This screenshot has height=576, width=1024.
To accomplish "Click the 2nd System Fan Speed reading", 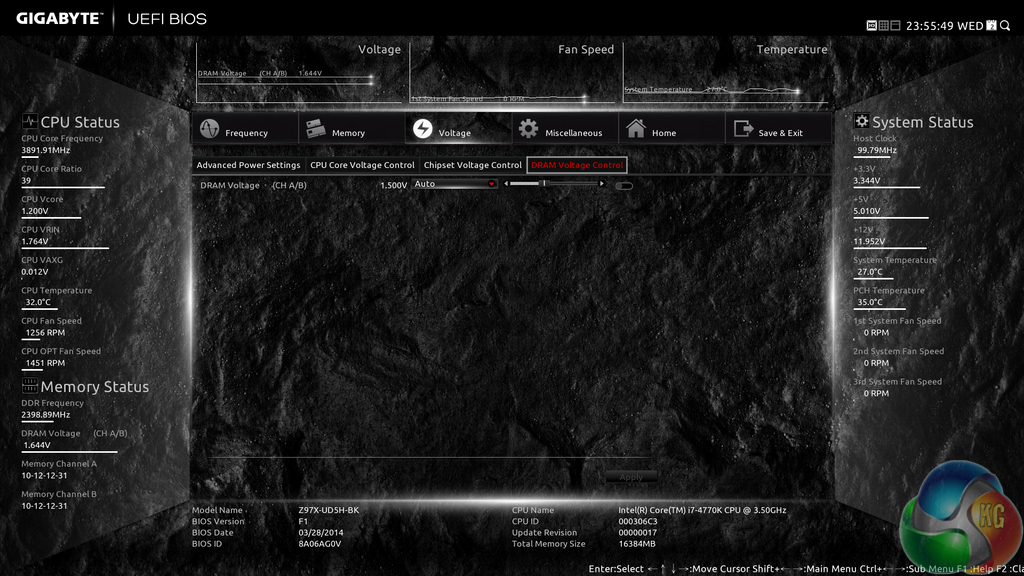I will [876, 363].
